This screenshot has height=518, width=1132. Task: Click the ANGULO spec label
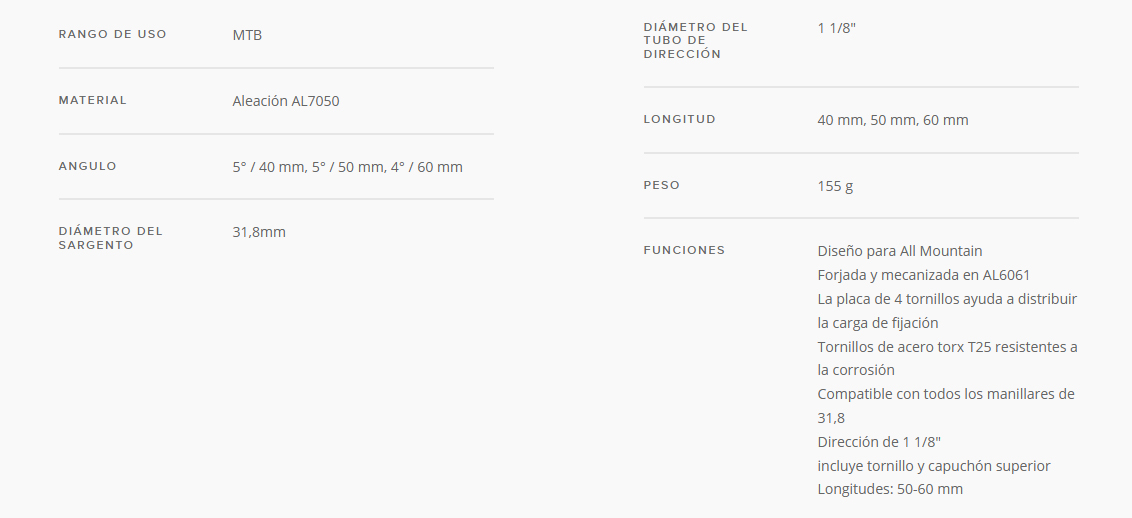click(x=87, y=166)
